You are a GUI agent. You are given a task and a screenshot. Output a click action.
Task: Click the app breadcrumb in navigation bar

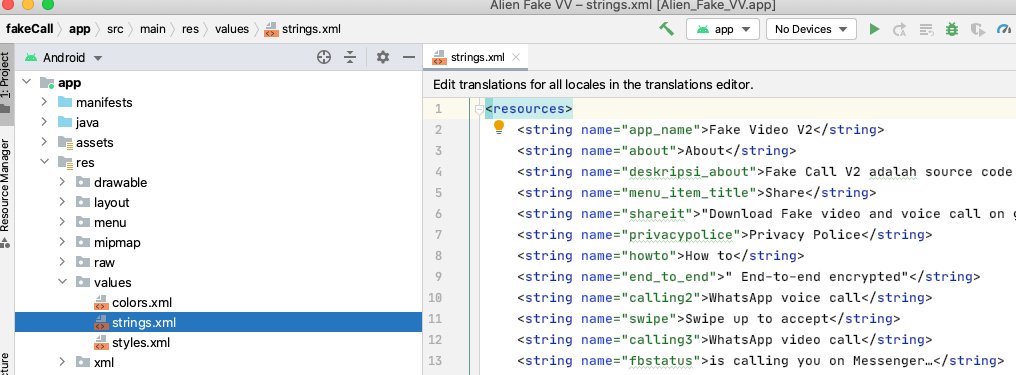(x=80, y=29)
